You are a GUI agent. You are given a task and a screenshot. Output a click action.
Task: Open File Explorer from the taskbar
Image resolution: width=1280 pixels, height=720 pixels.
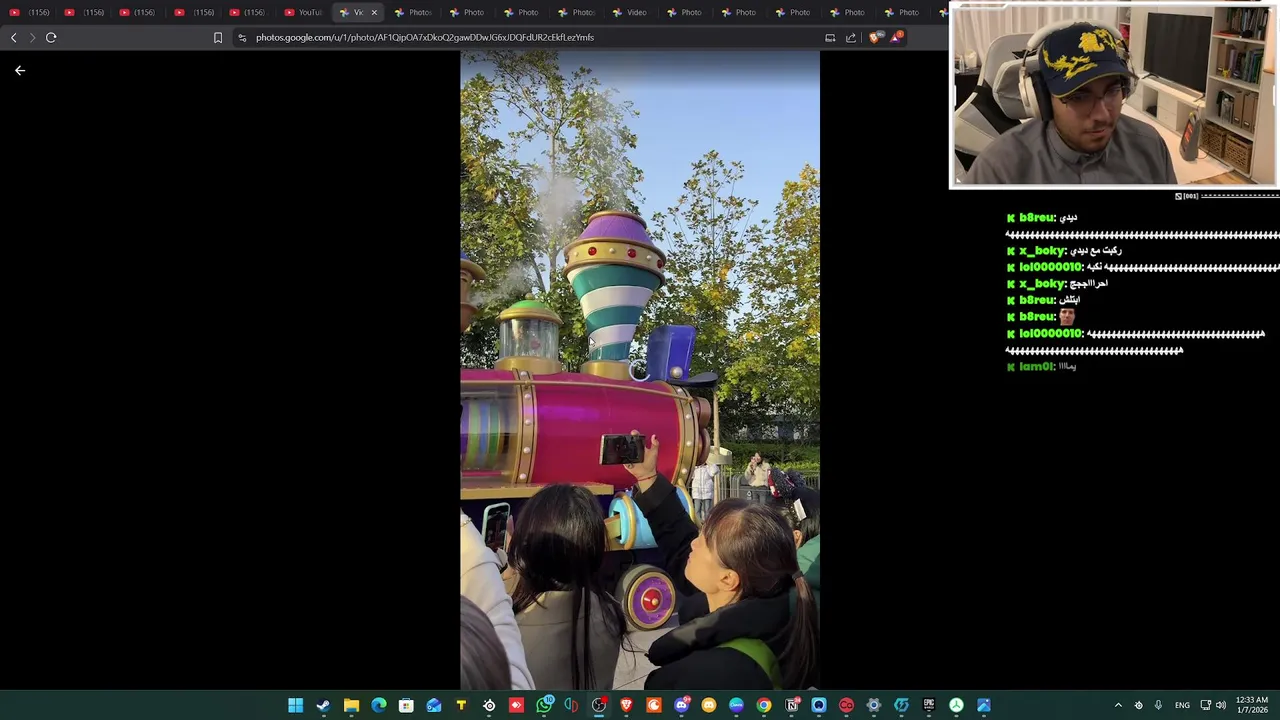pyautogui.click(x=351, y=705)
